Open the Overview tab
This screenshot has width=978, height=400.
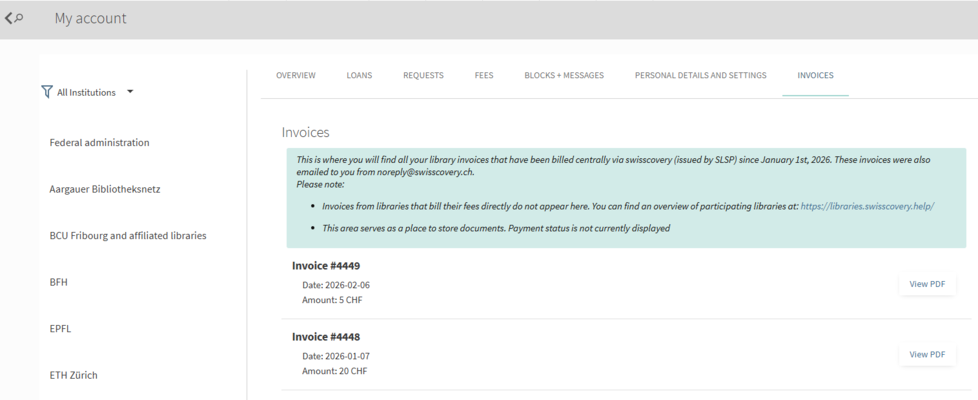click(x=296, y=75)
